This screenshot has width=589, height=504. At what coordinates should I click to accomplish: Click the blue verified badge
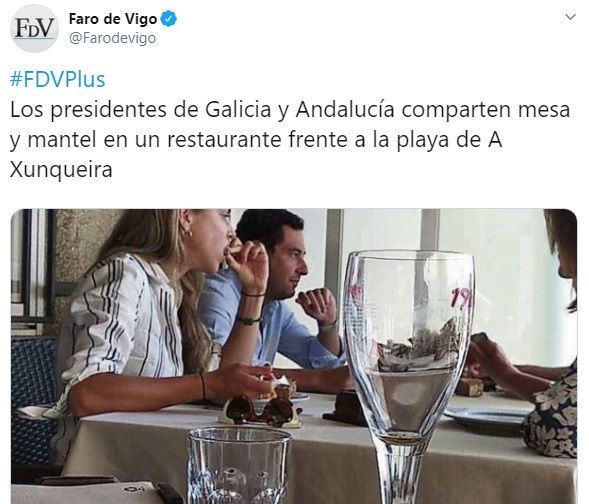click(169, 19)
